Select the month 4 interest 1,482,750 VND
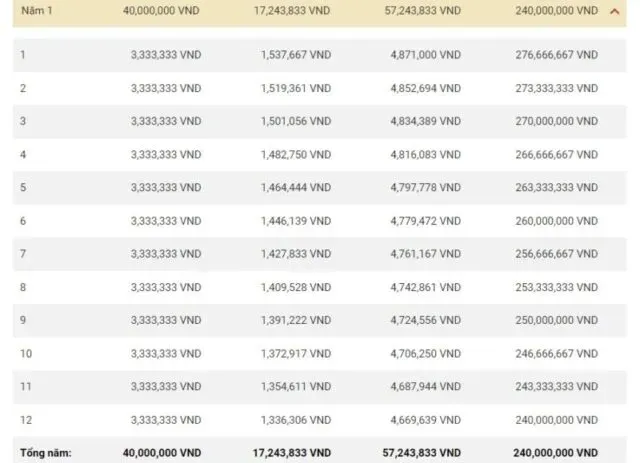The height and width of the screenshot is (463, 640). (294, 155)
